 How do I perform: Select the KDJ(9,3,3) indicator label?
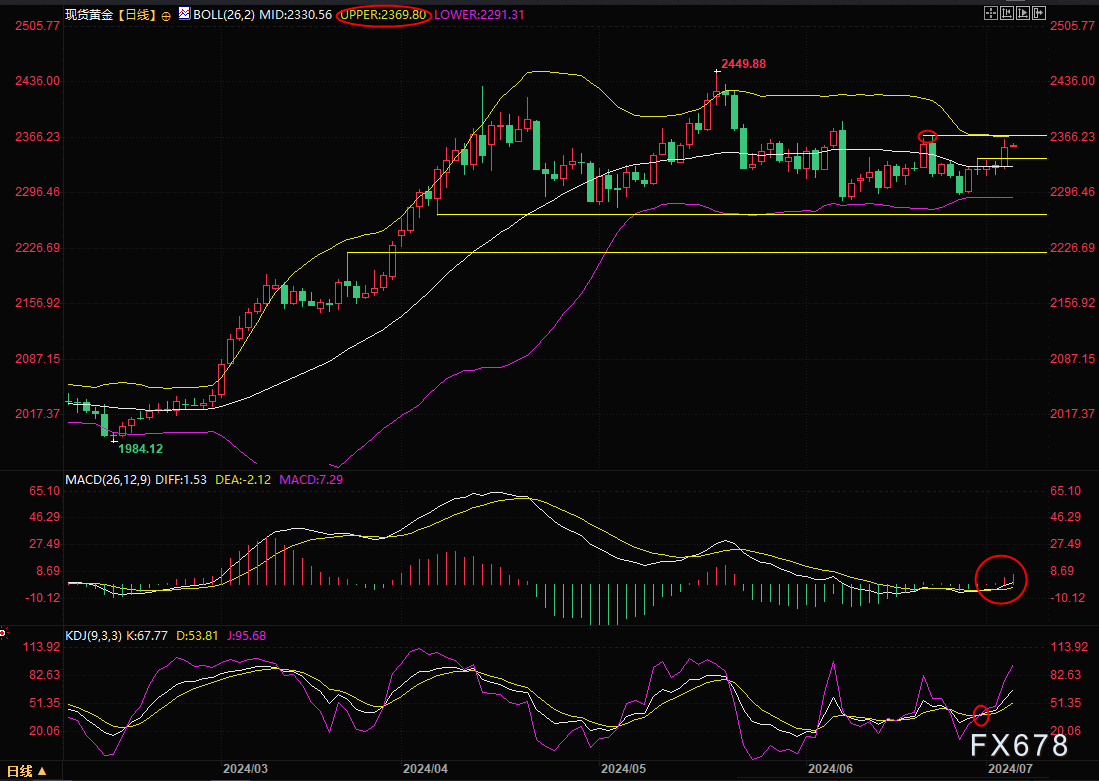[x=95, y=635]
